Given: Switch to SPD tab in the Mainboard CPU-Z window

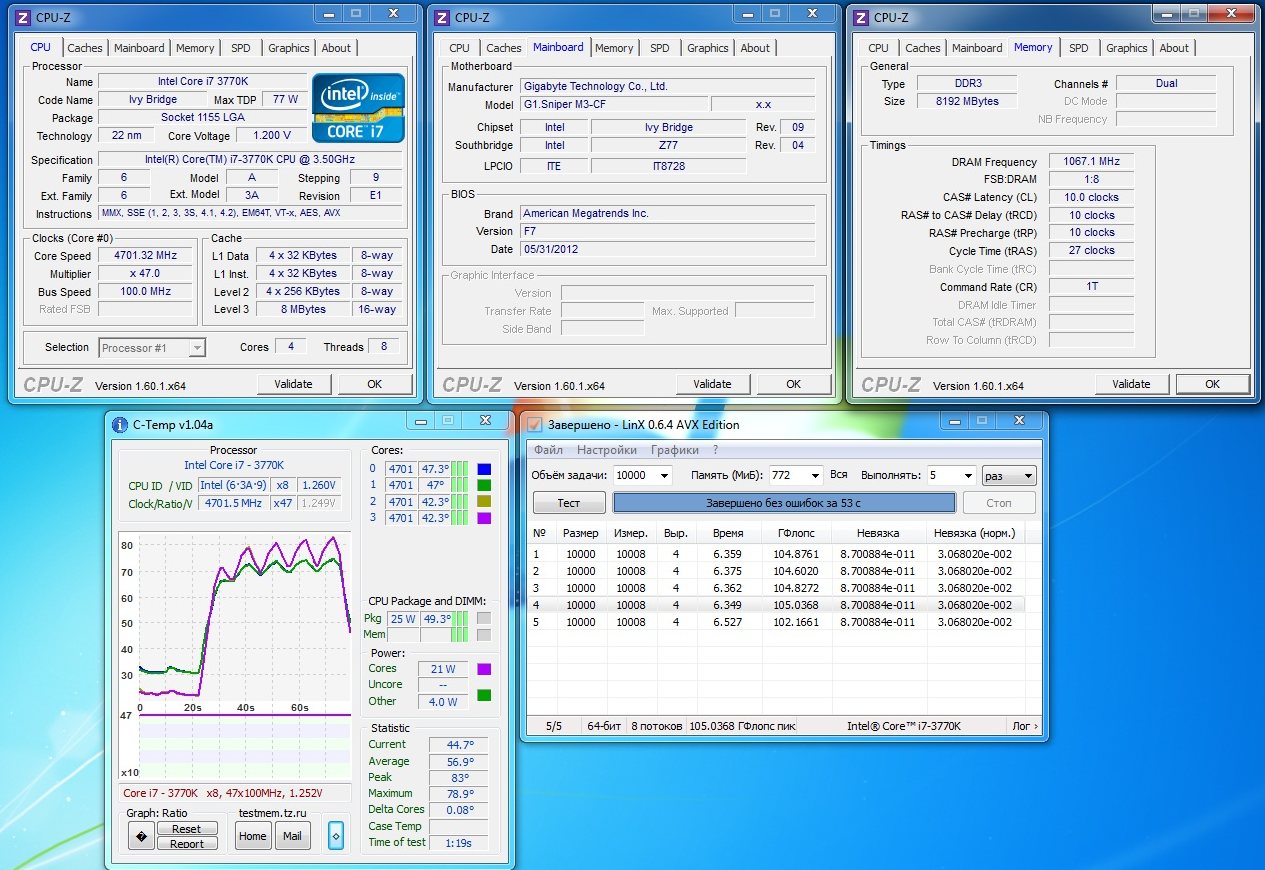Looking at the screenshot, I should (659, 48).
